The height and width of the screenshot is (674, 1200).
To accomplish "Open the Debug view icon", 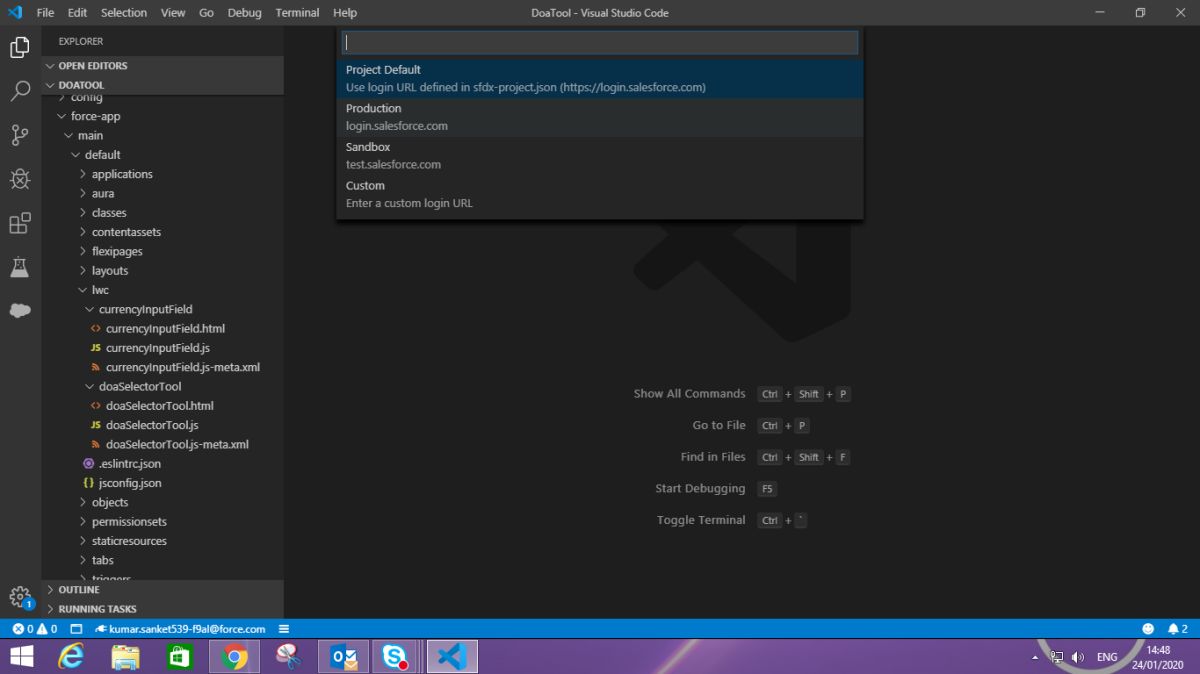I will click(20, 179).
